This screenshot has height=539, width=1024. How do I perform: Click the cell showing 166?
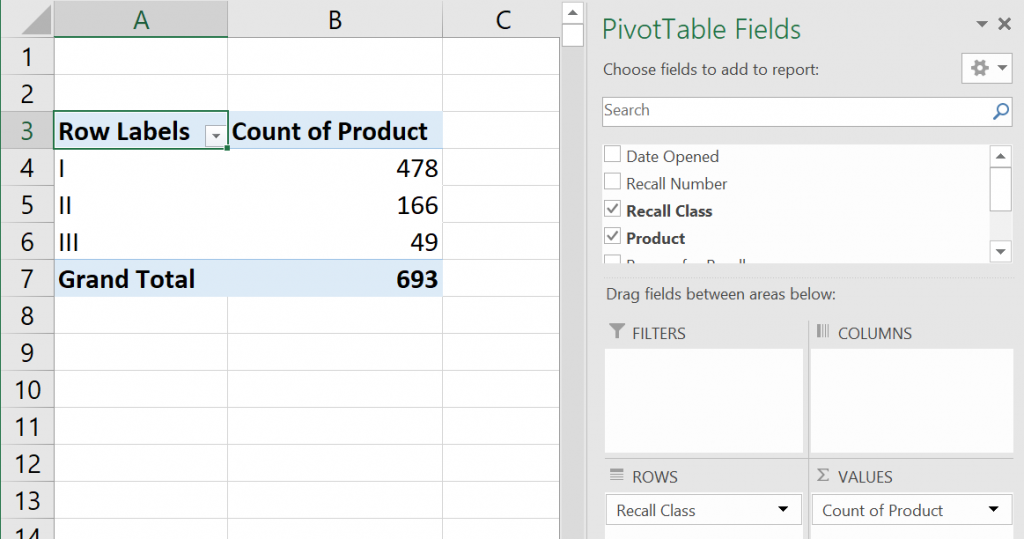tap(335, 205)
